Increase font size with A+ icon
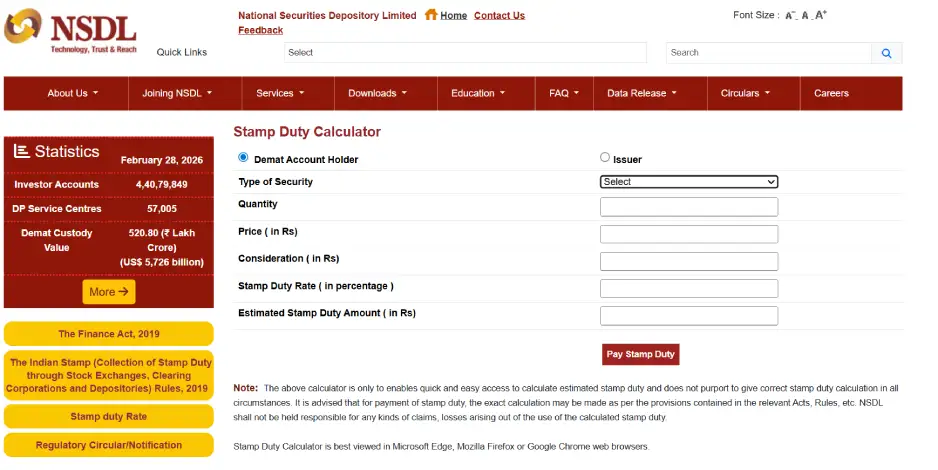 (x=821, y=15)
